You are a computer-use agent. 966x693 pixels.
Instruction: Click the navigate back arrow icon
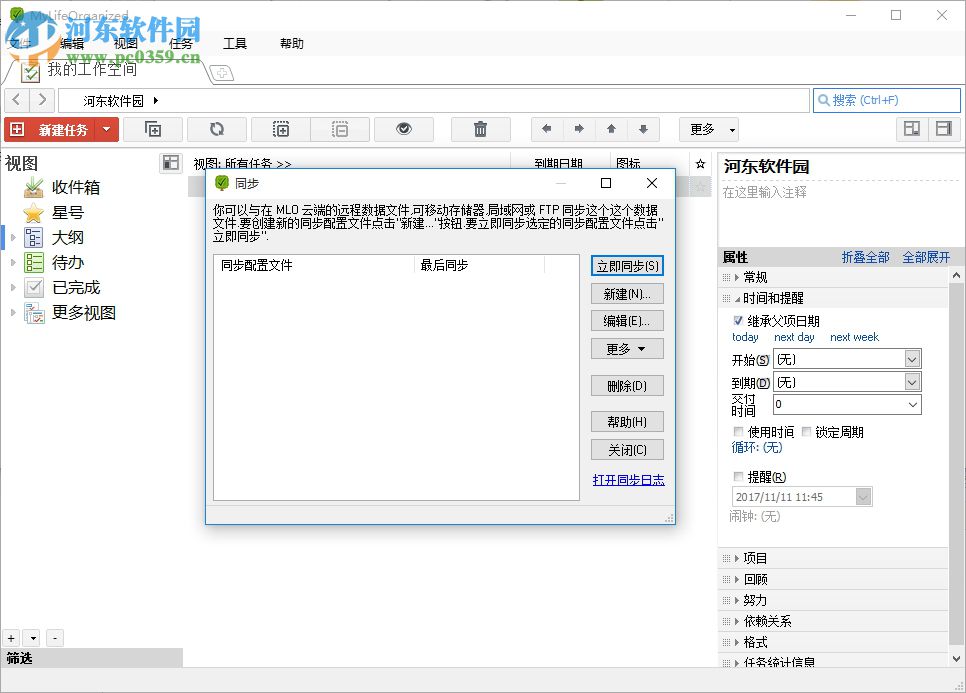(x=545, y=128)
